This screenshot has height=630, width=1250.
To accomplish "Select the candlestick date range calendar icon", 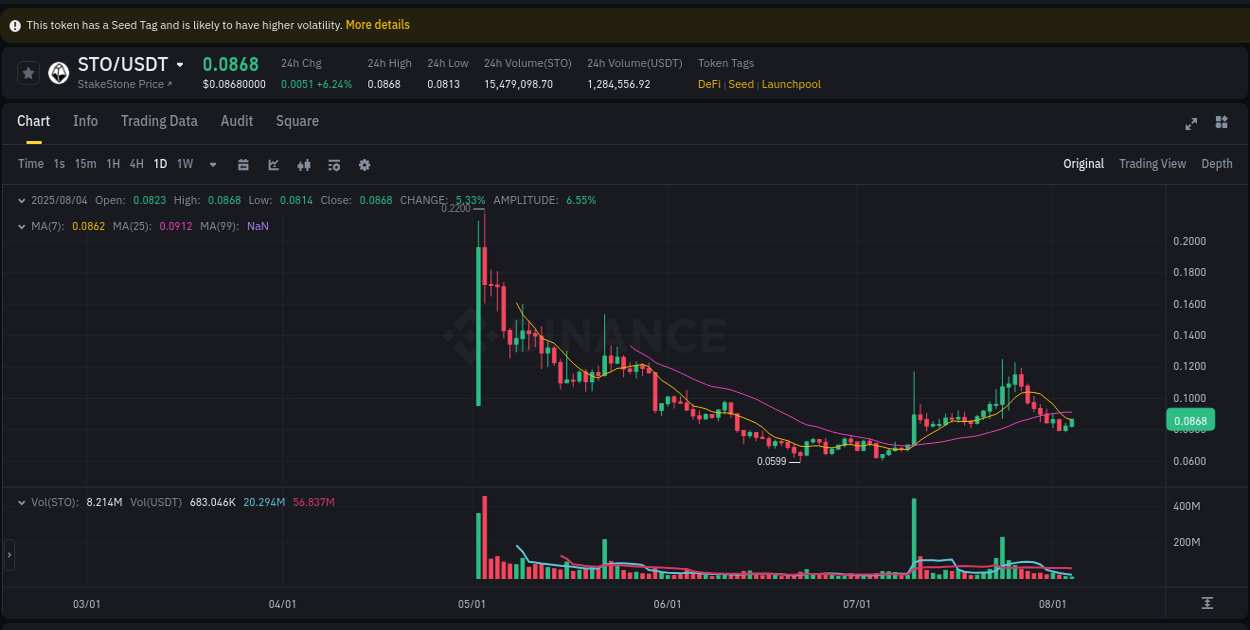I will tap(243, 164).
